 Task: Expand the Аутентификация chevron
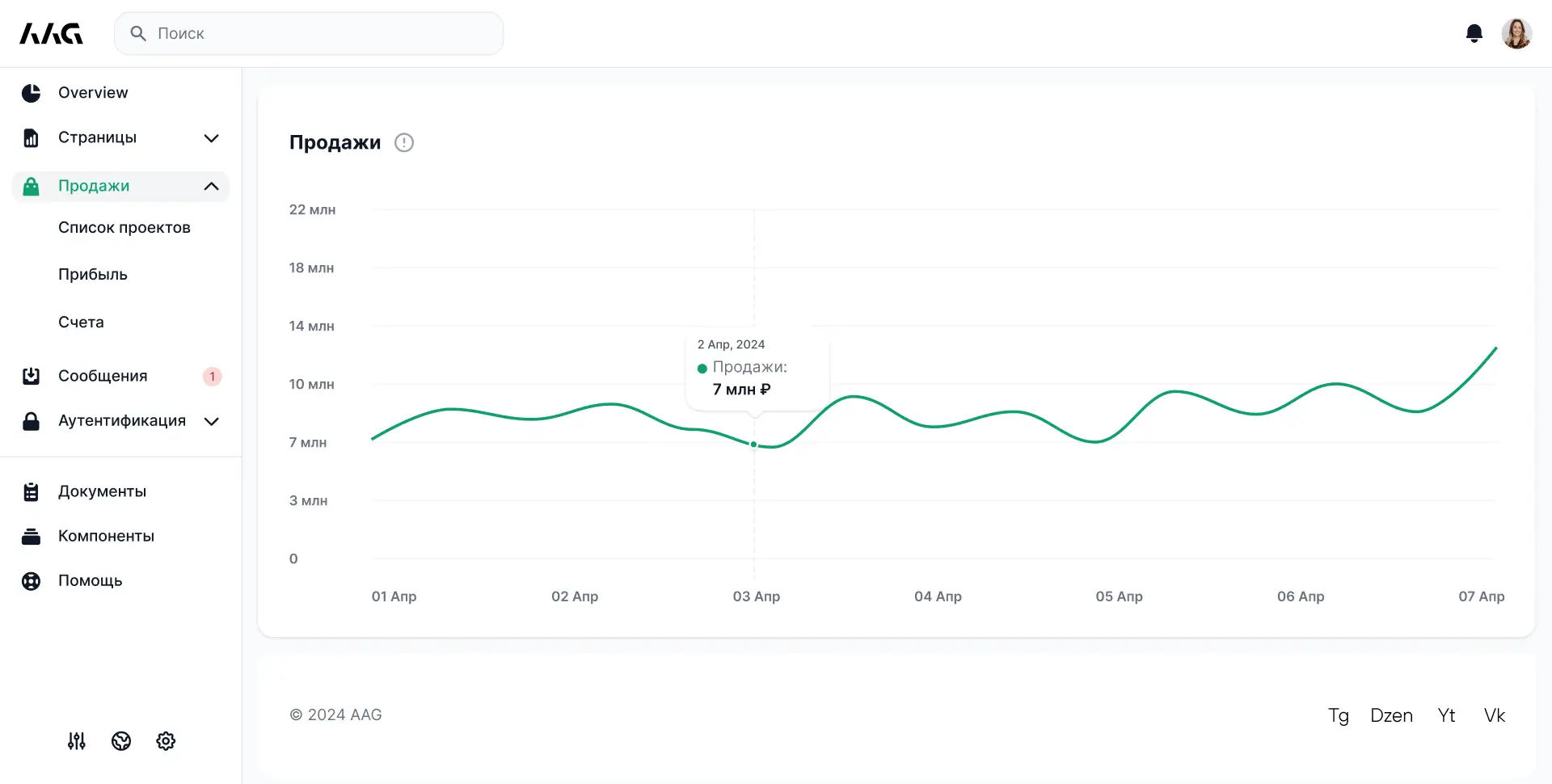click(x=211, y=421)
